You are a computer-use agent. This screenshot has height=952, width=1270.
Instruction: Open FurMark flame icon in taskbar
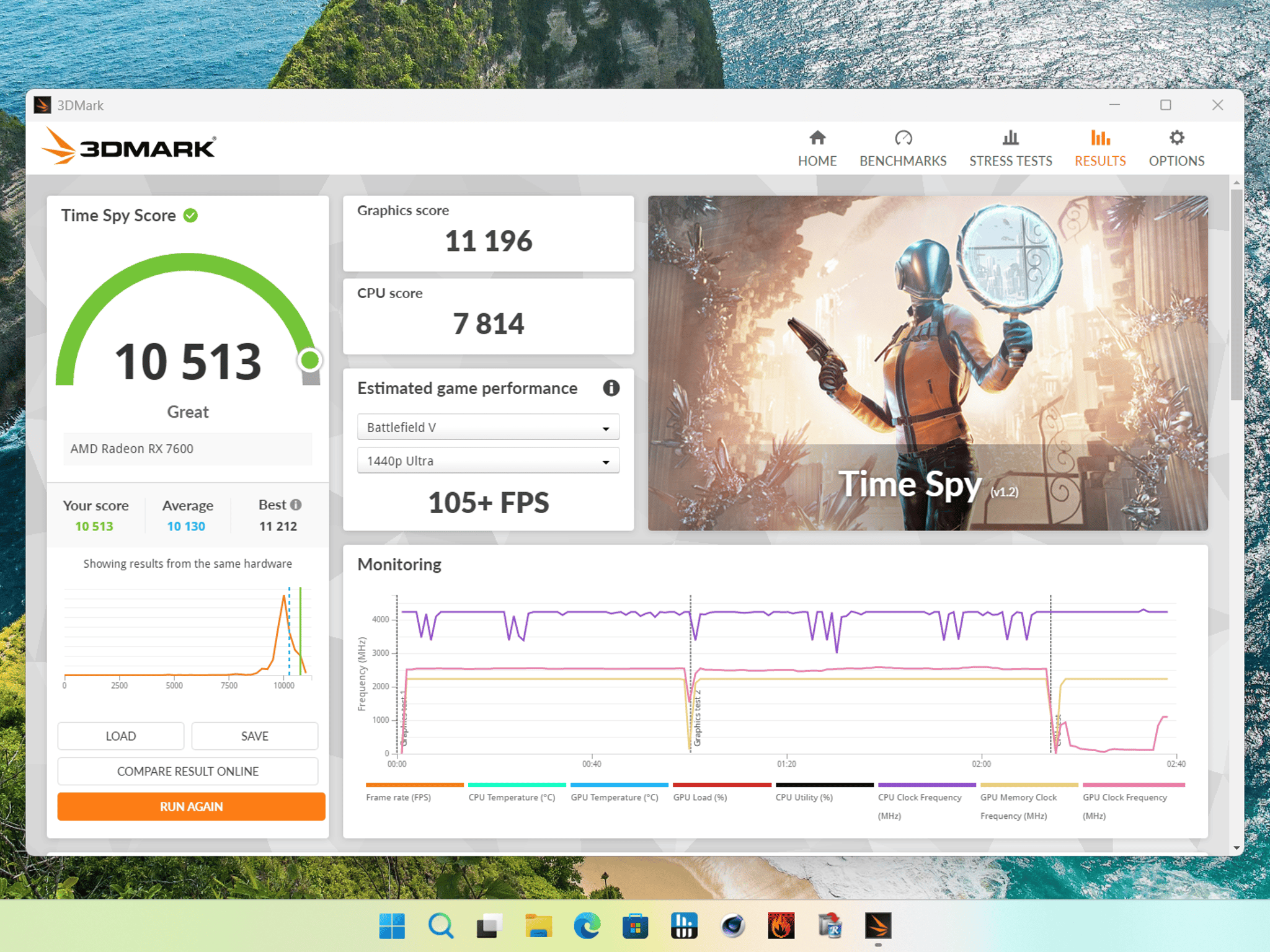(781, 926)
